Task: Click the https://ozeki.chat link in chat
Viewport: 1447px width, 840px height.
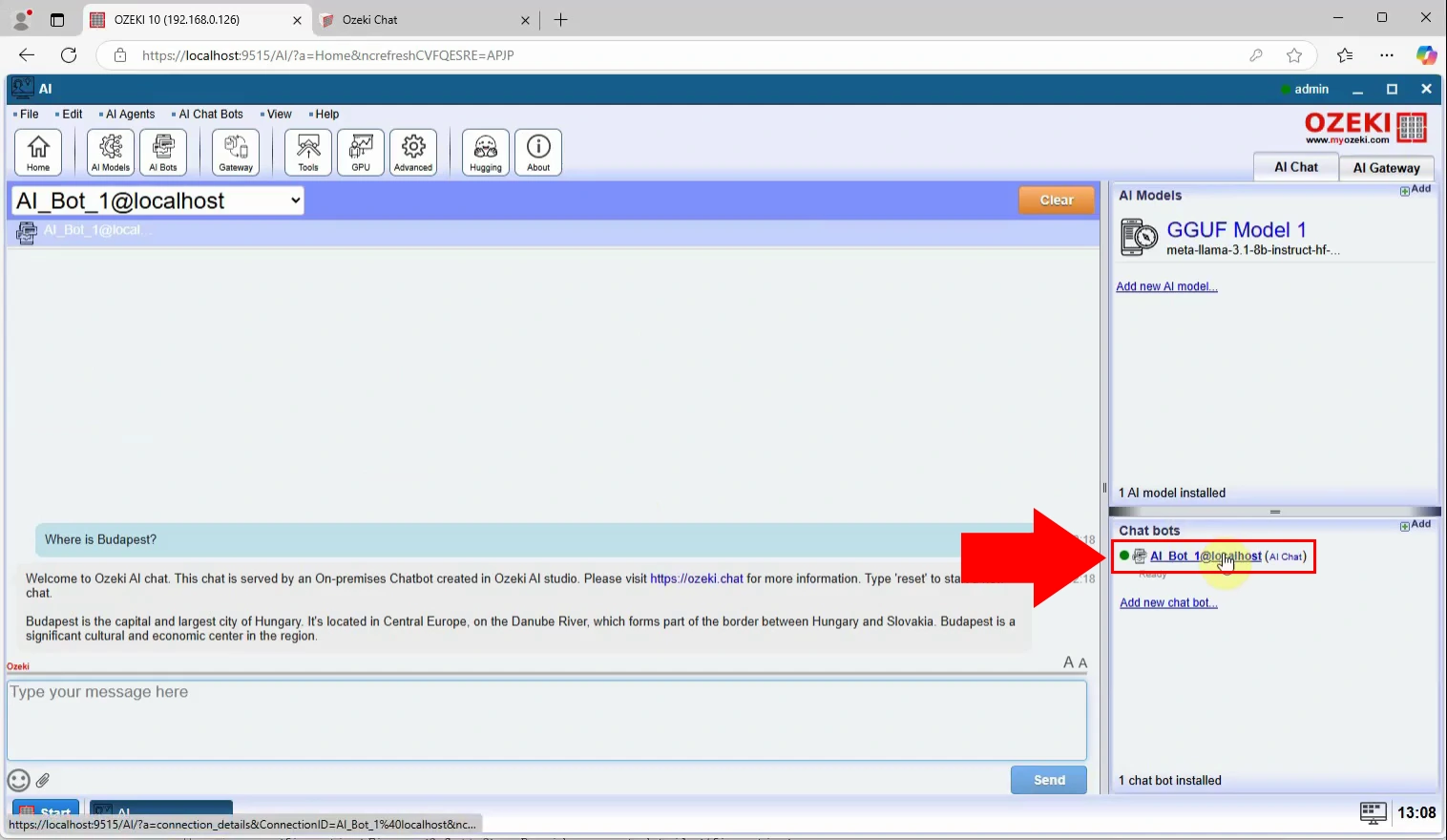Action: tap(697, 578)
